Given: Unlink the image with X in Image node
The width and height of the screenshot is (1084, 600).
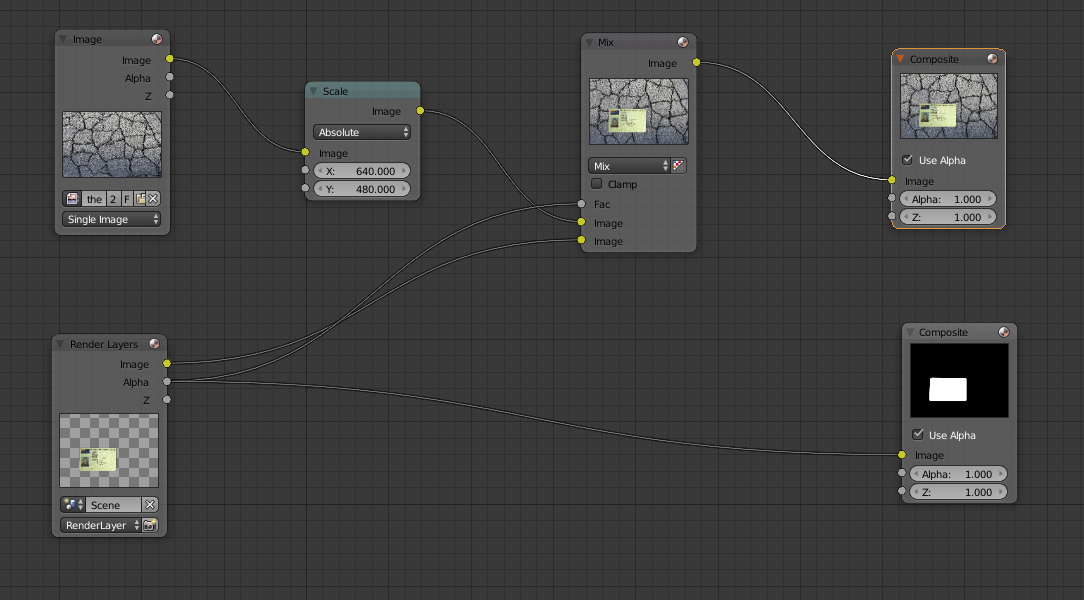Looking at the screenshot, I should tap(153, 199).
